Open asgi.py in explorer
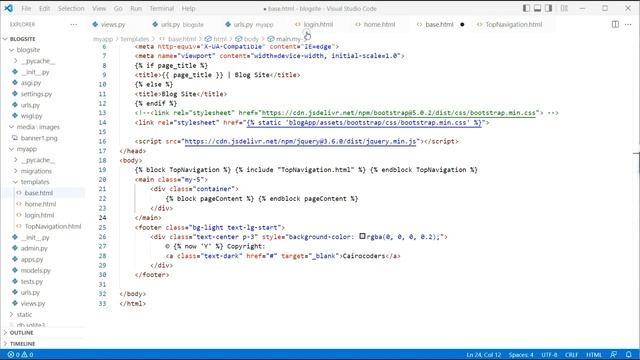 (31, 83)
